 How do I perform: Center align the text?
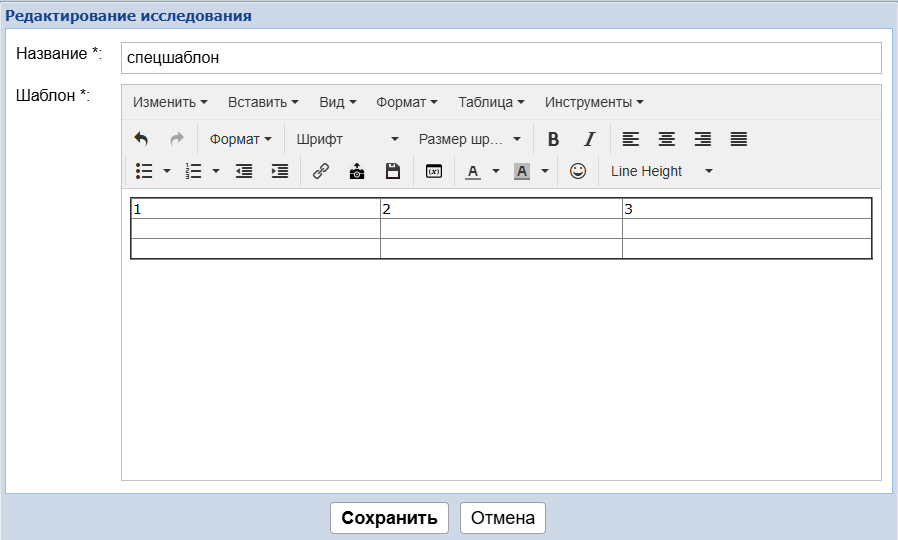click(666, 139)
